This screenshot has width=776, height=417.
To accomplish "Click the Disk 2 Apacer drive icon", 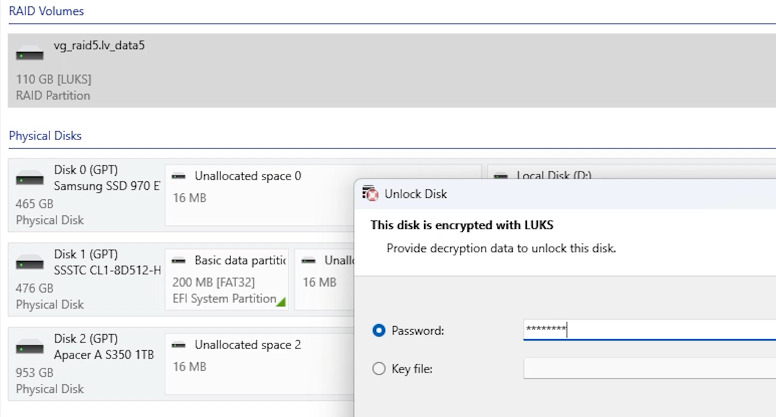I will click(x=30, y=347).
